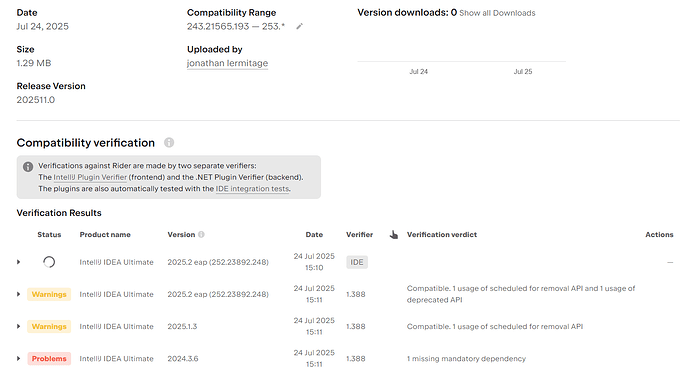Screen dimensions: 690x368
Task: Click Version downloads: 0 heading
Action: [x=407, y=13]
